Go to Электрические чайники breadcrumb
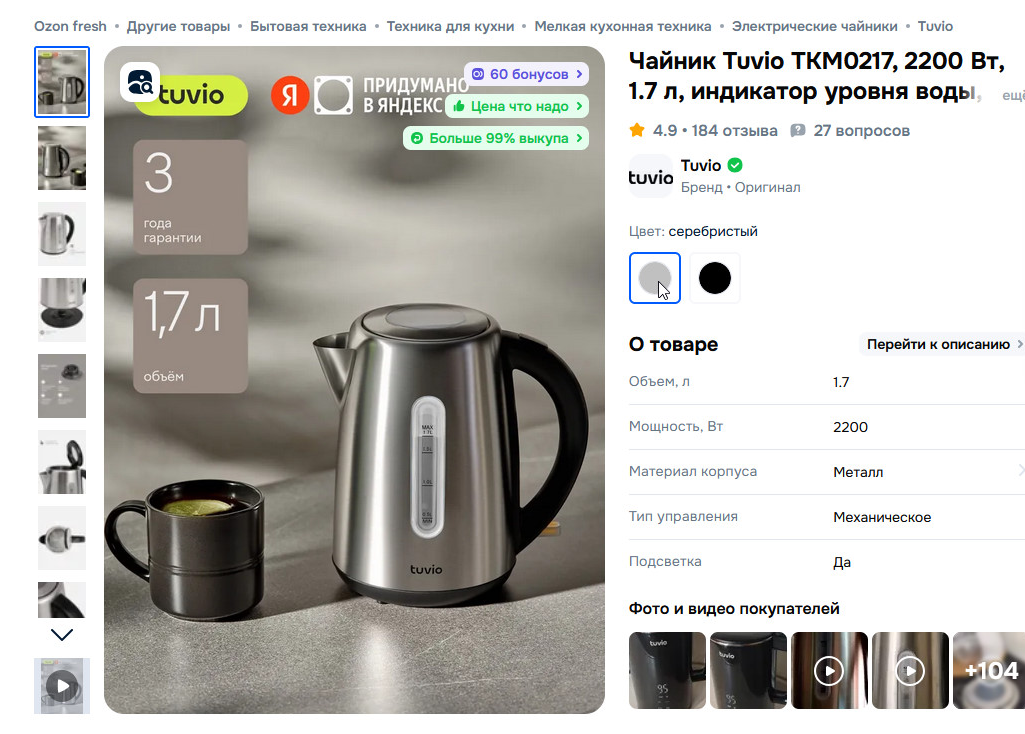The width and height of the screenshot is (1025, 734). (815, 26)
